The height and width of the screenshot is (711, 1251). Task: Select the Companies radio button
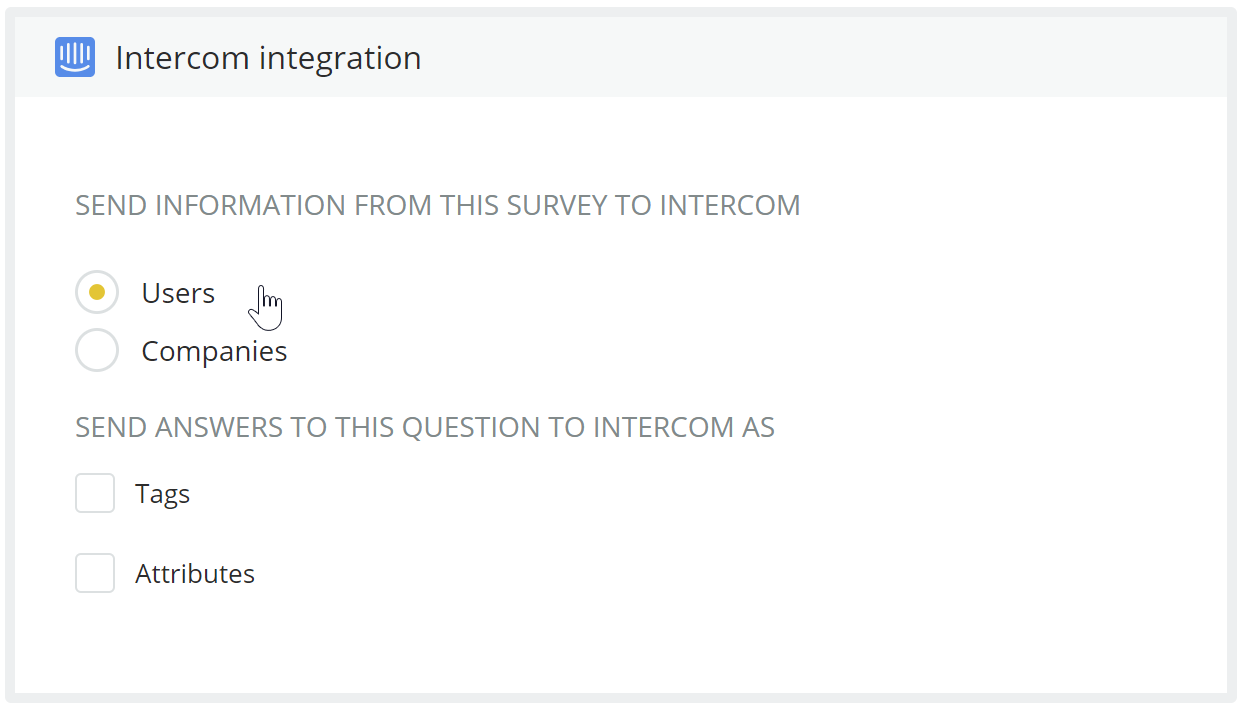pos(97,351)
